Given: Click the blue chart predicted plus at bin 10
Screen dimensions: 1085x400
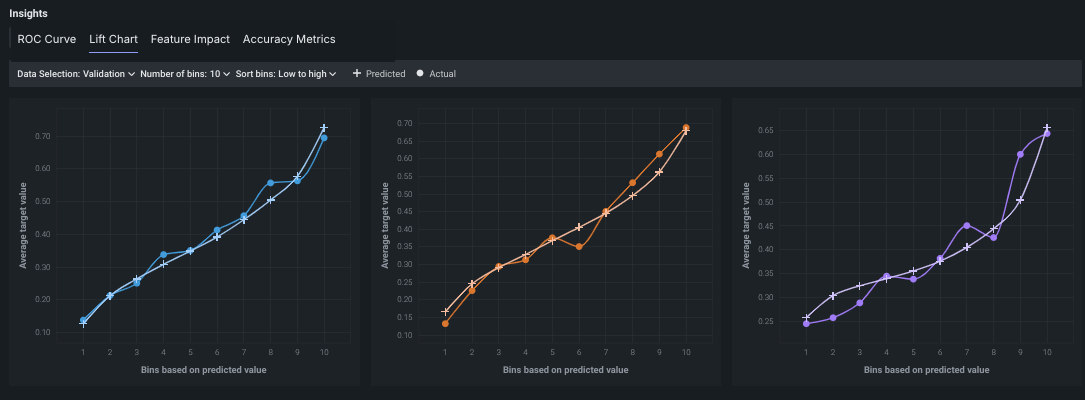Looking at the screenshot, I should [324, 128].
